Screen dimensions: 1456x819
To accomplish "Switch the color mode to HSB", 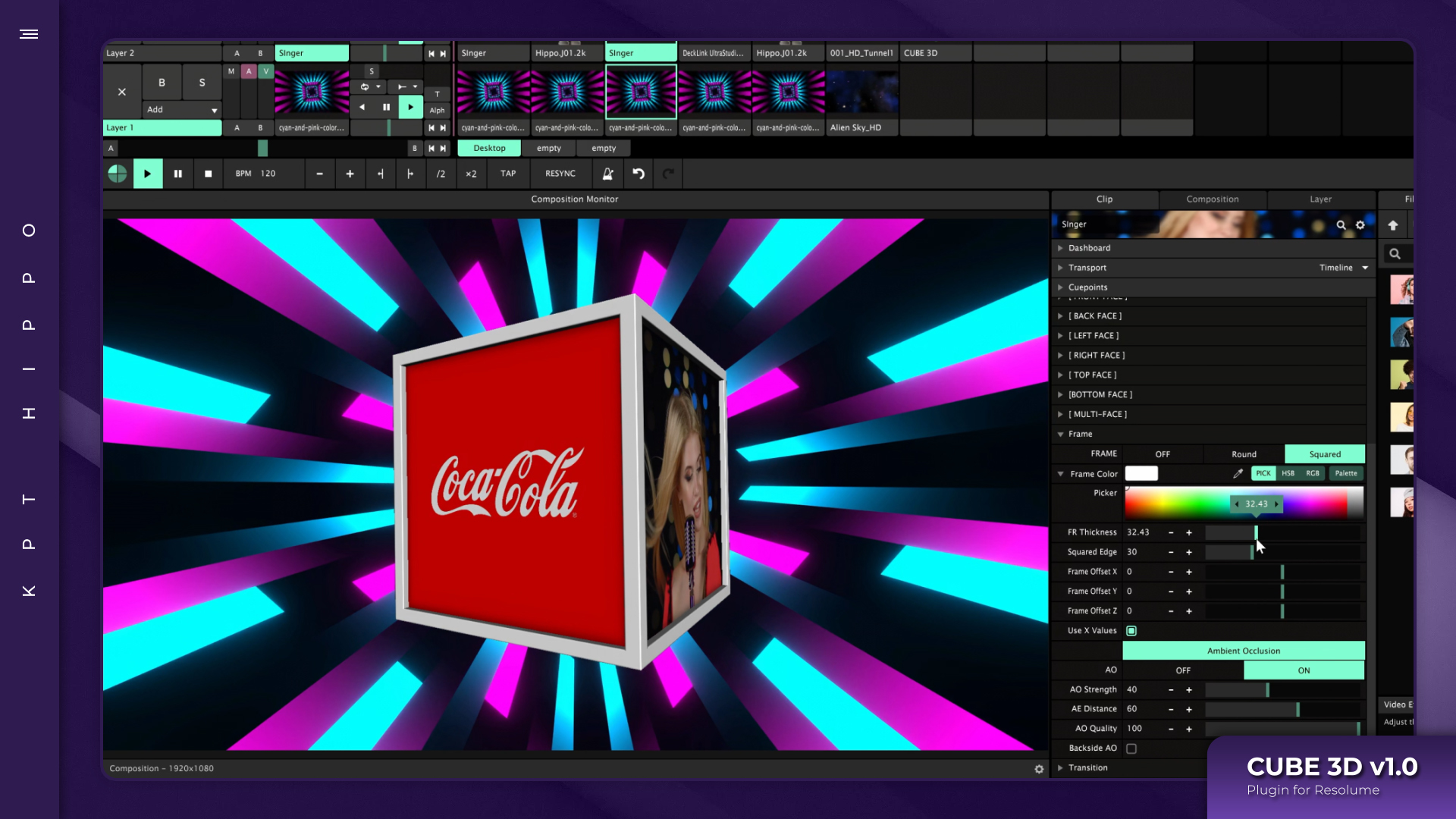I will (x=1288, y=474).
